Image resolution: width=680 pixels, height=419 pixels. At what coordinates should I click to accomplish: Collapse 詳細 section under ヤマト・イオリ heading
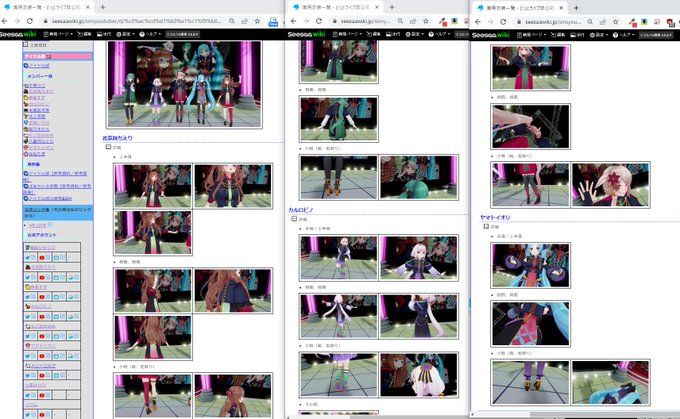click(486, 226)
